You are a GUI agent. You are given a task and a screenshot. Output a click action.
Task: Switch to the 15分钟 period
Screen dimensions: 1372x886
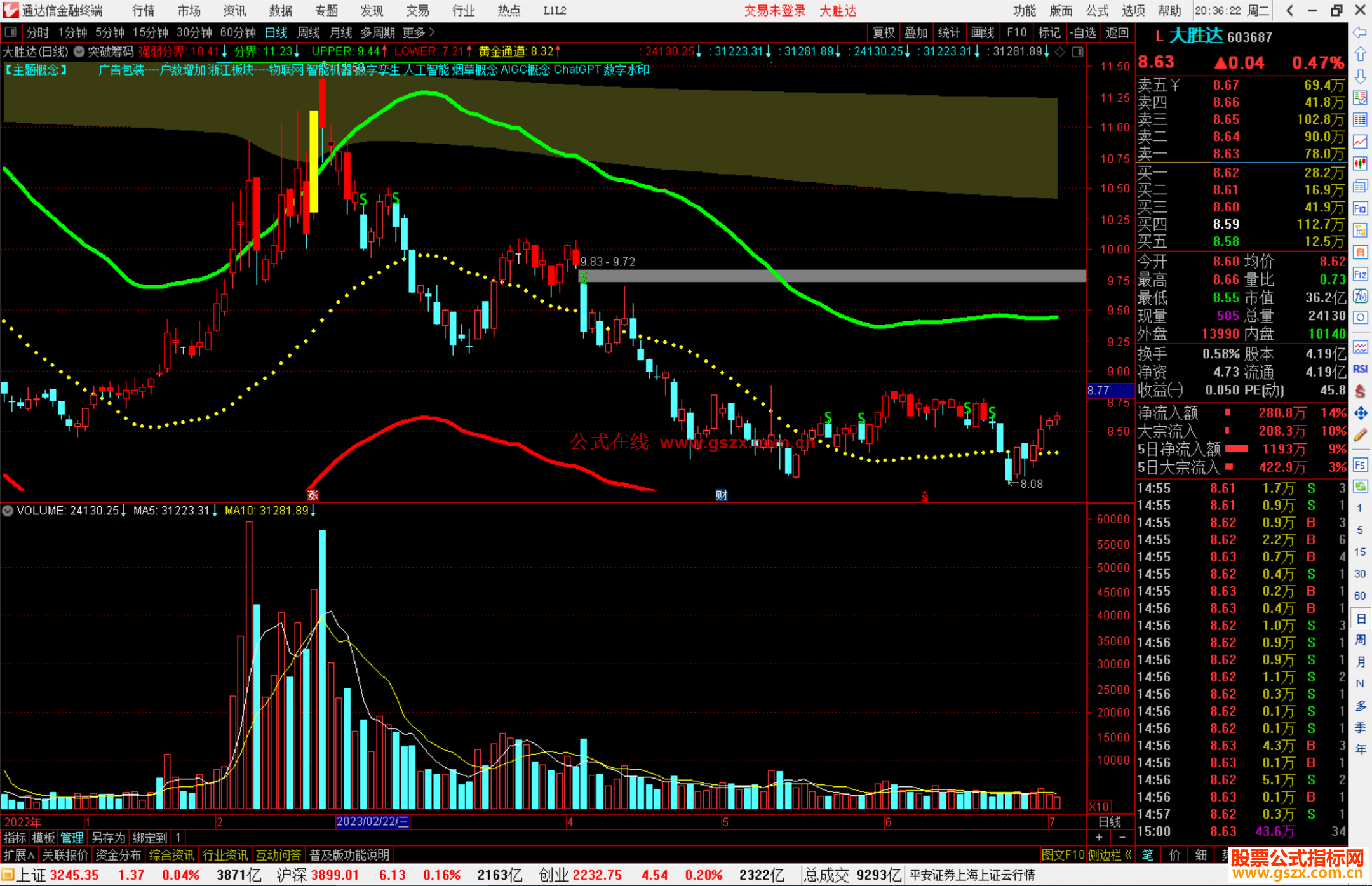pos(150,32)
